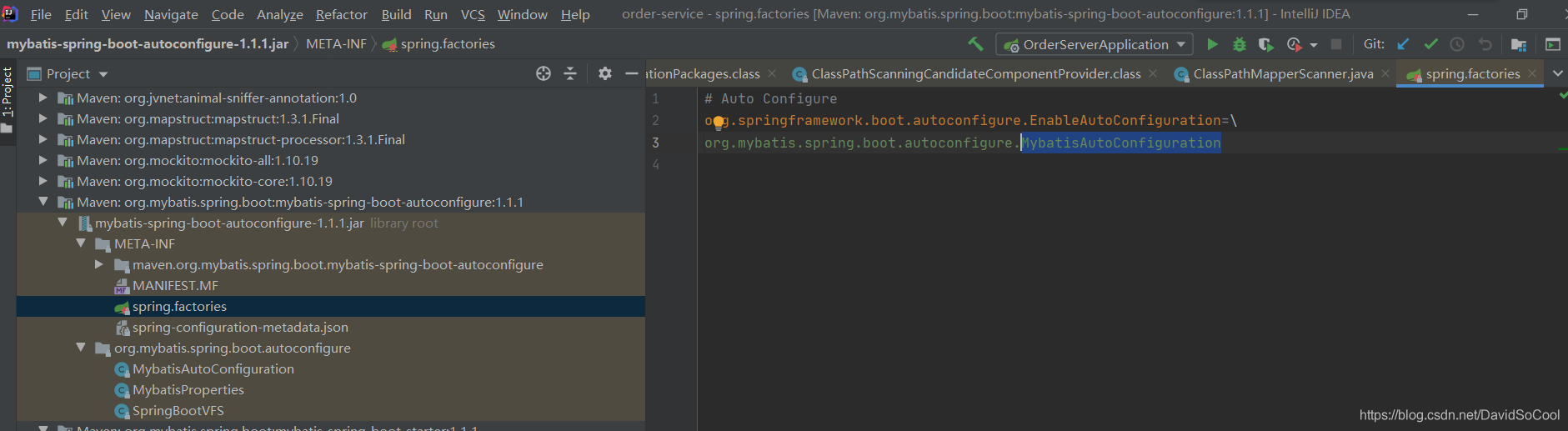The image size is (1568, 431).
Task: Toggle the 1: Project side tool tab
Action: point(8,101)
